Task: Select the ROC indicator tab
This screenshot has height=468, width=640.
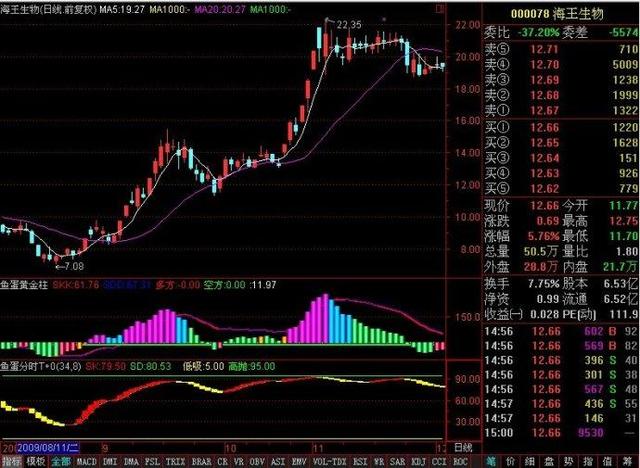Action: coord(460,462)
